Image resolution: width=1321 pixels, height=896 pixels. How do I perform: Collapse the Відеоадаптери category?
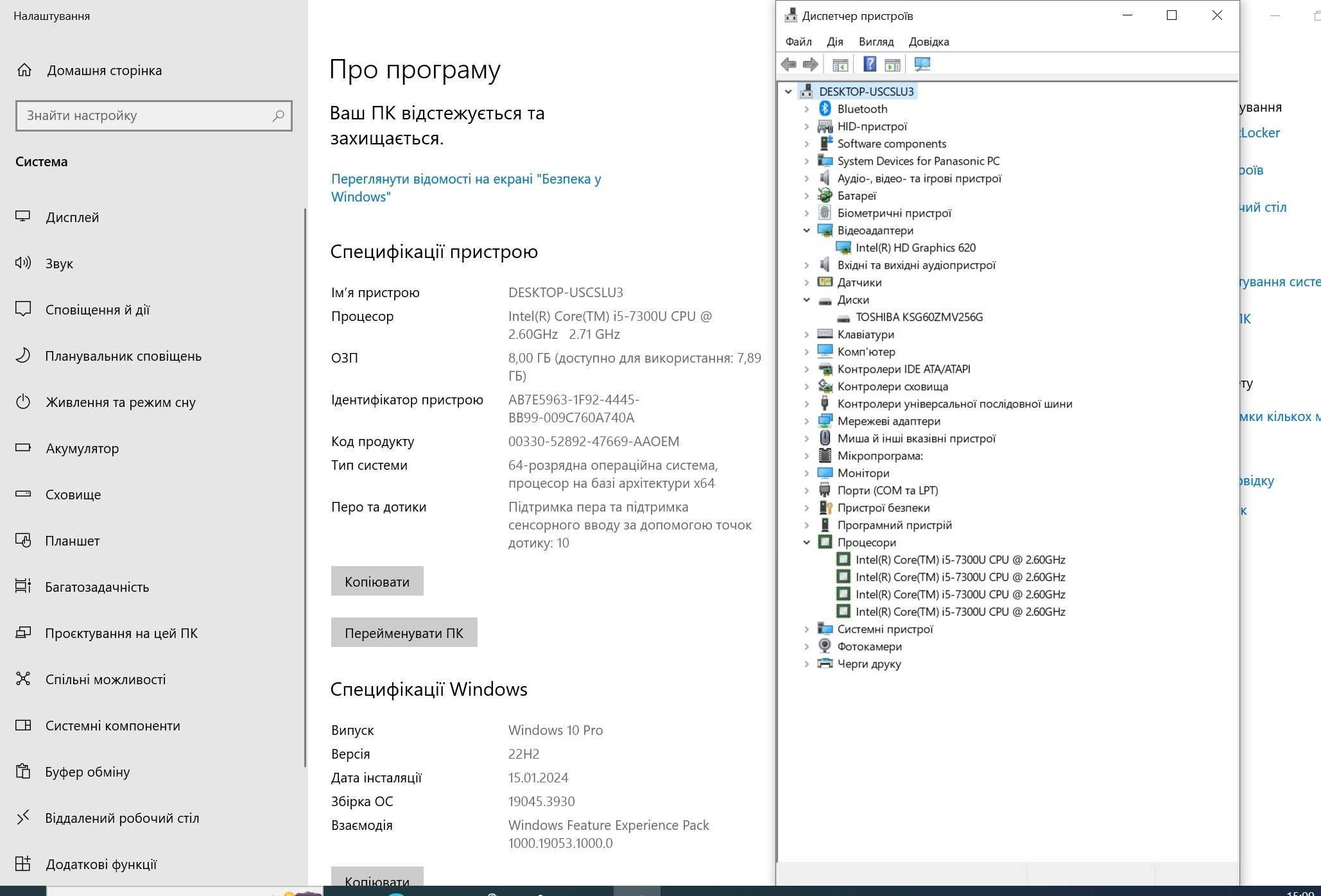807,230
